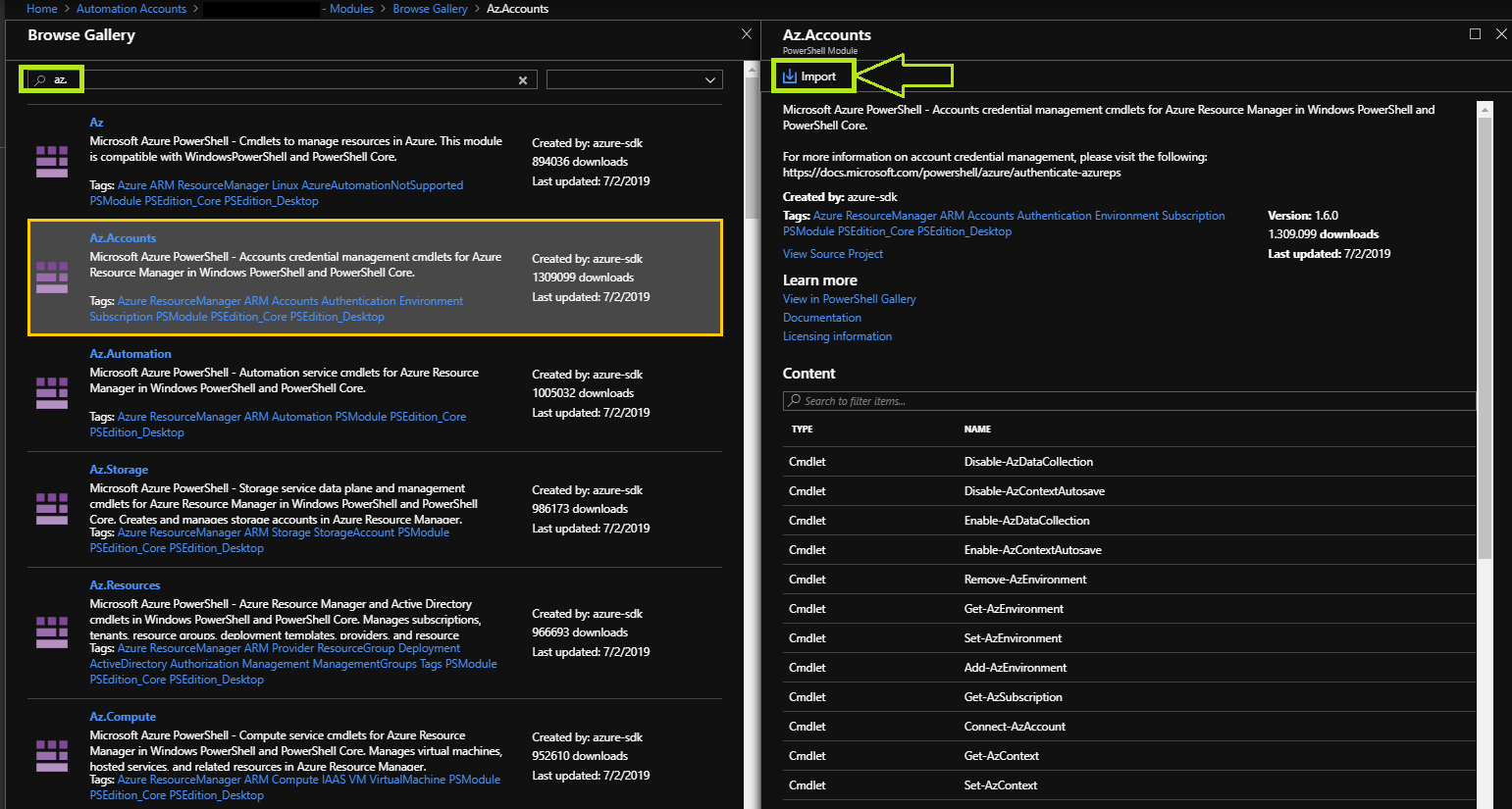This screenshot has height=809, width=1512.
Task: Select the Get-AzEnvironment cmdlet row
Action: point(1129,609)
